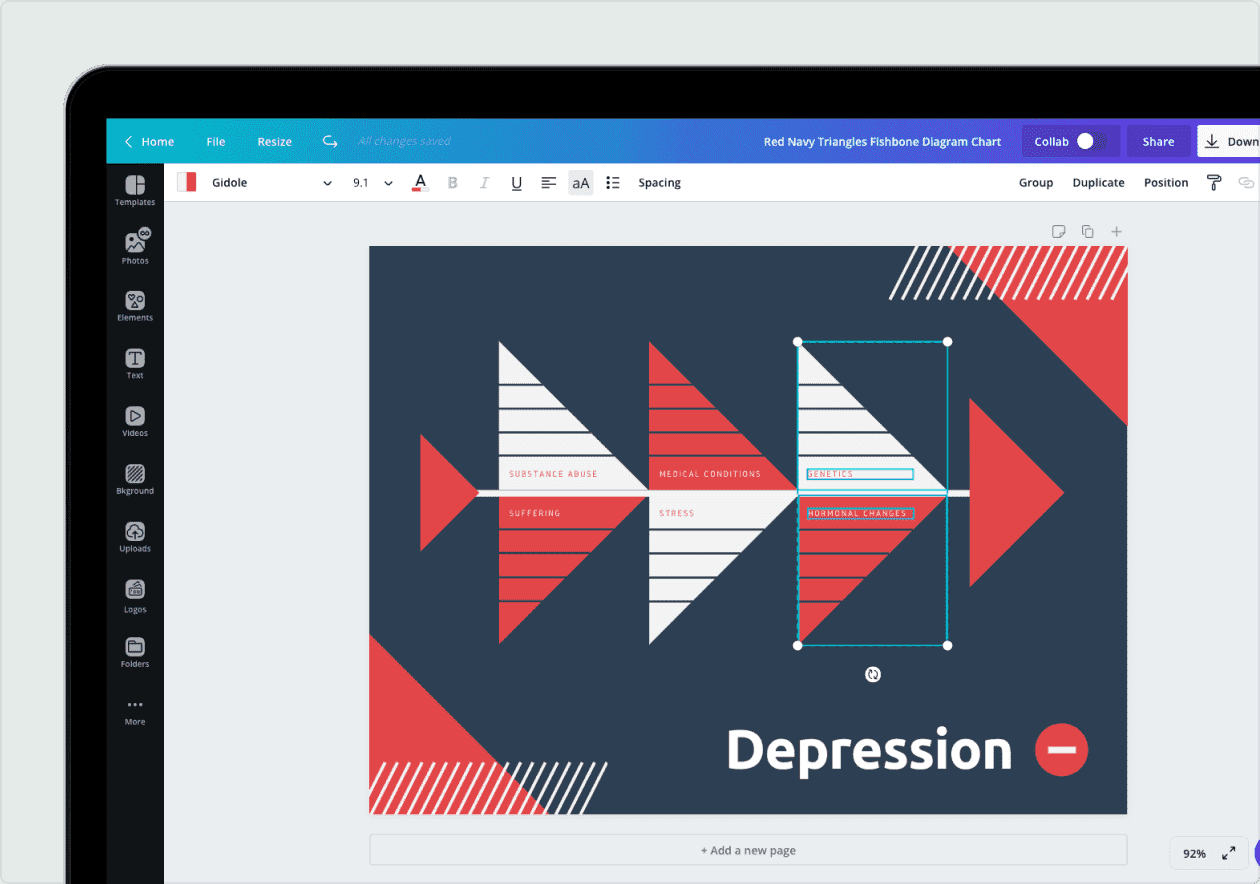Click the Share button
Viewport: 1260px width, 884px height.
pyautogui.click(x=1158, y=142)
